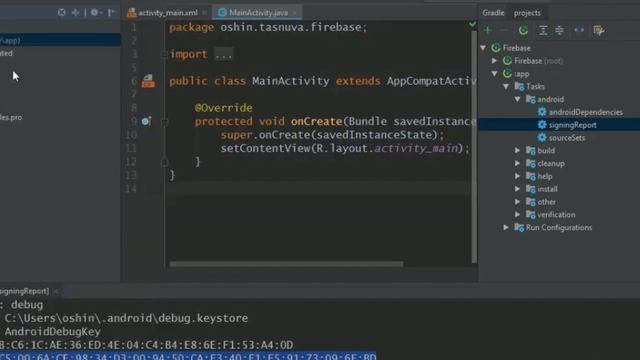Switch to activity_main.xml tab

pos(168,13)
